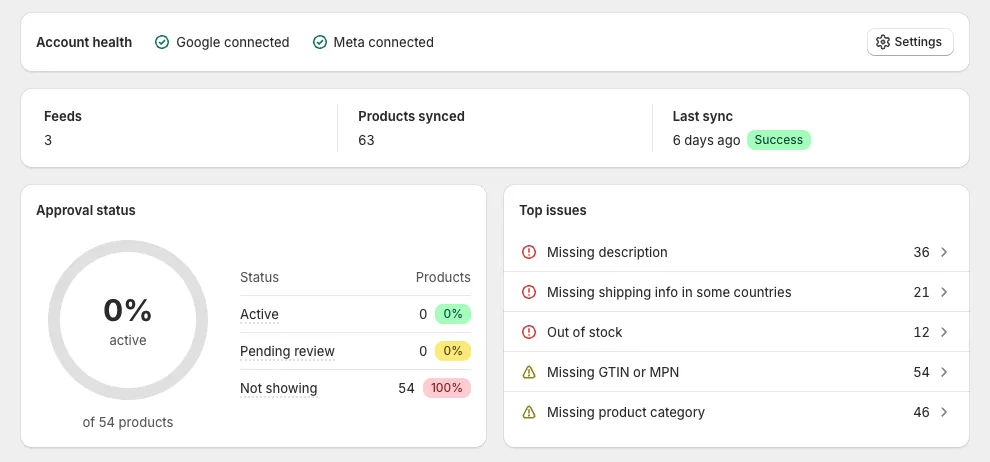
Task: Click the Meta connected label
Action: point(383,42)
